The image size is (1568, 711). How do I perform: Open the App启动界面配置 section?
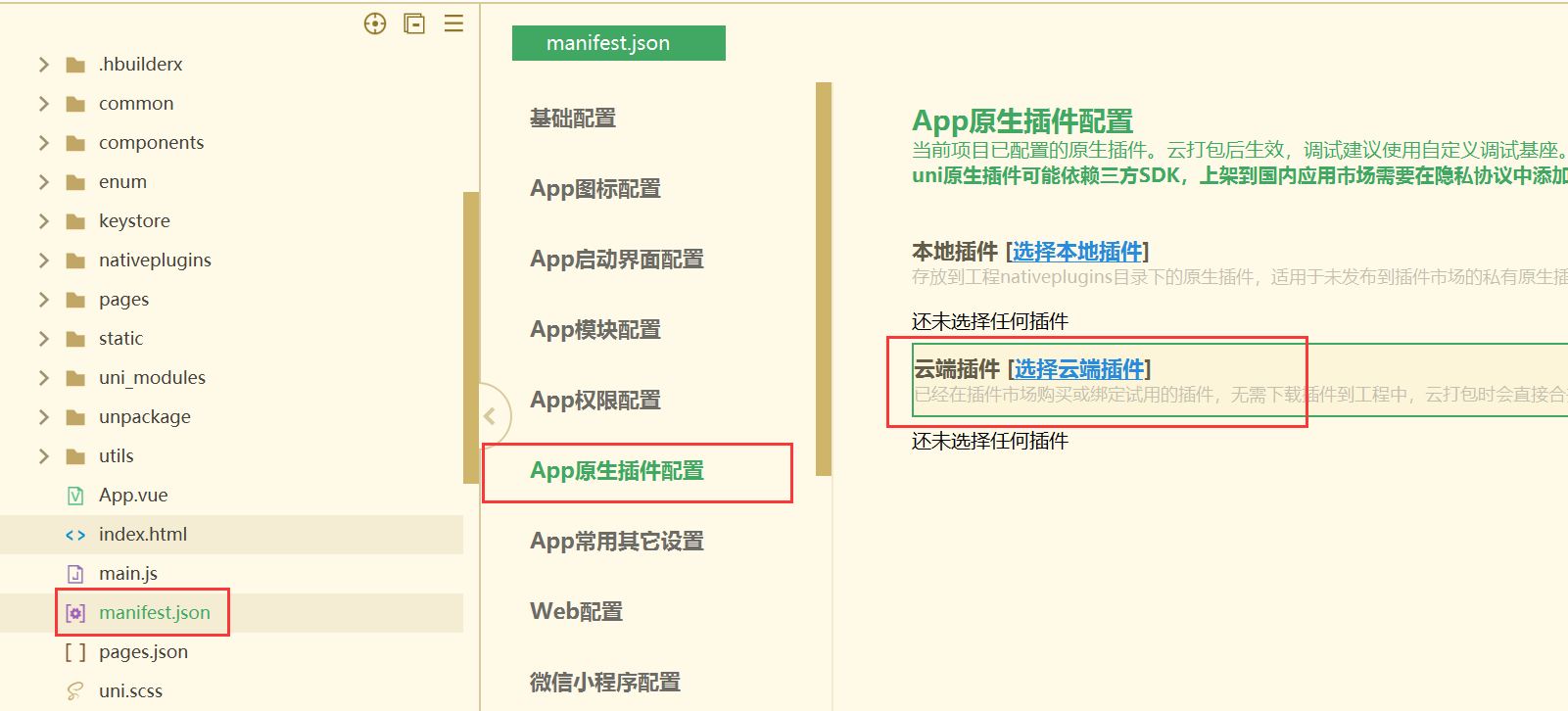[617, 260]
